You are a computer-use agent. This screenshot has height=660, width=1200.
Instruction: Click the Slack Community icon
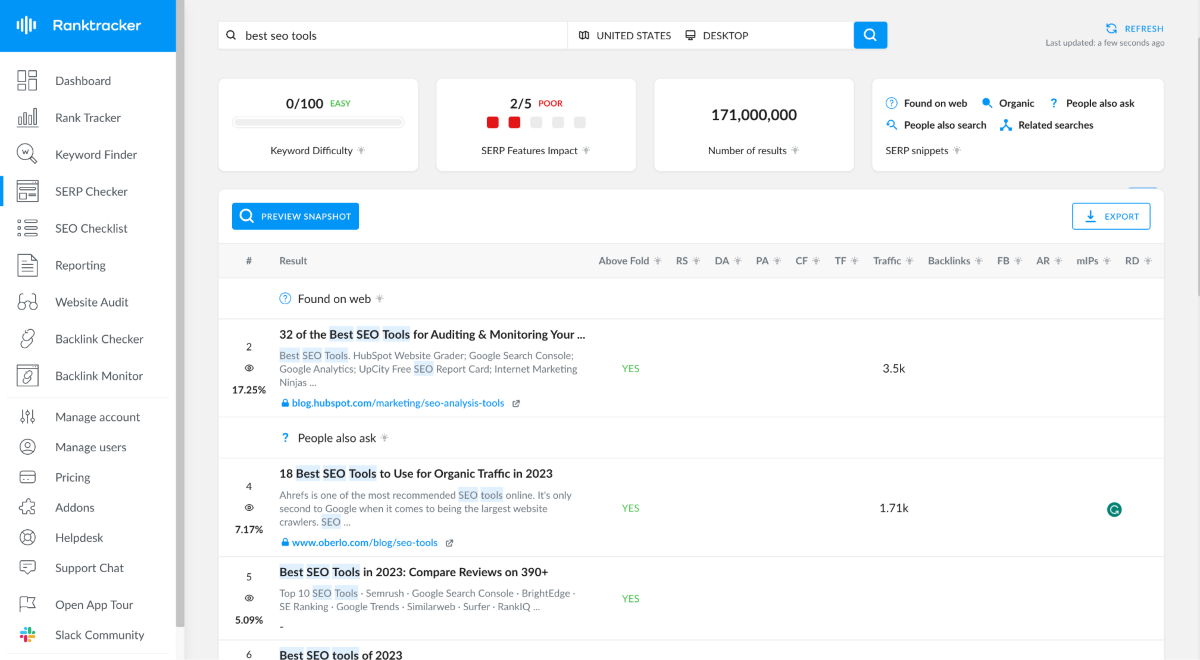pyautogui.click(x=27, y=635)
